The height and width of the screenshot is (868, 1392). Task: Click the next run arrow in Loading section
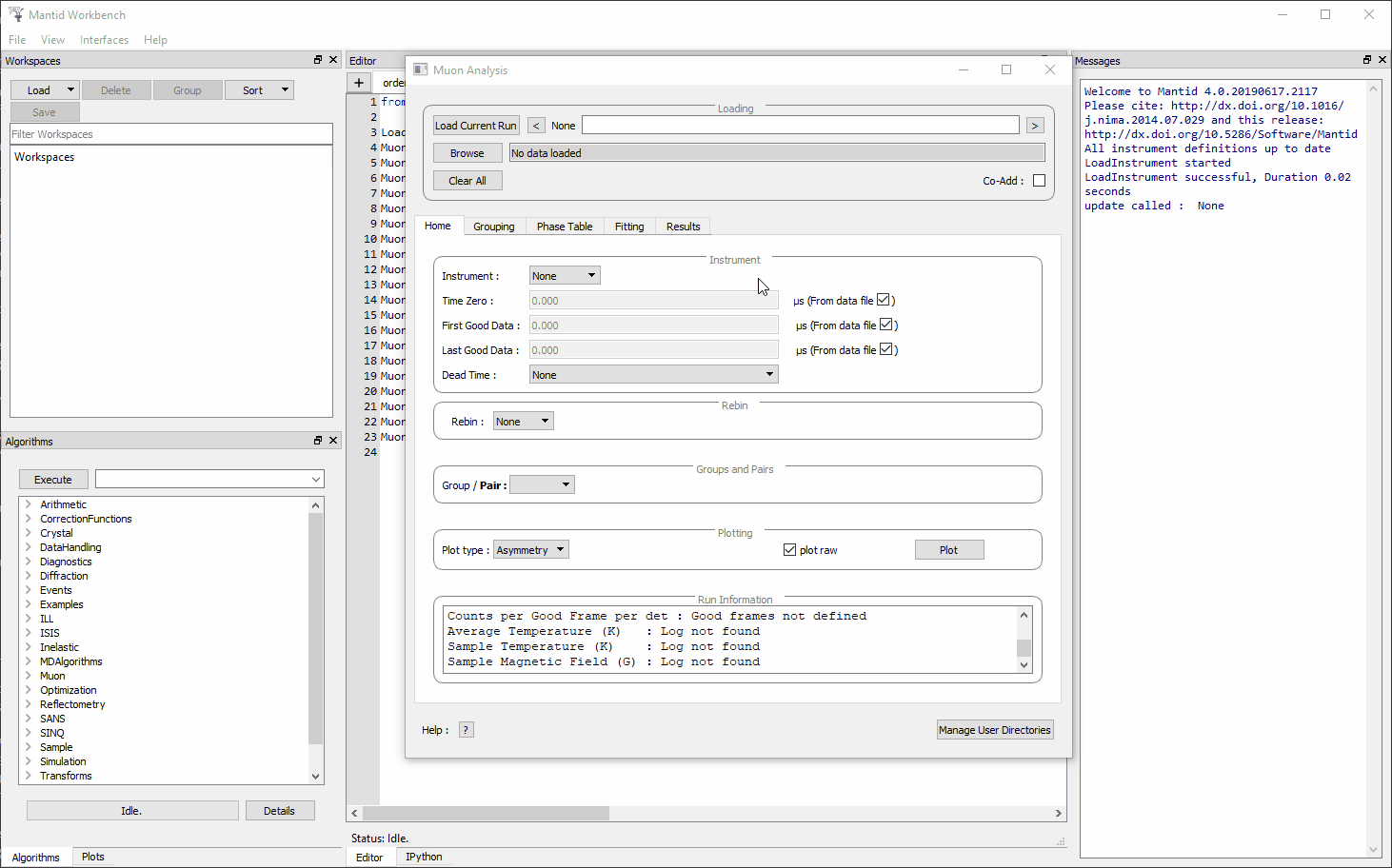click(1034, 125)
